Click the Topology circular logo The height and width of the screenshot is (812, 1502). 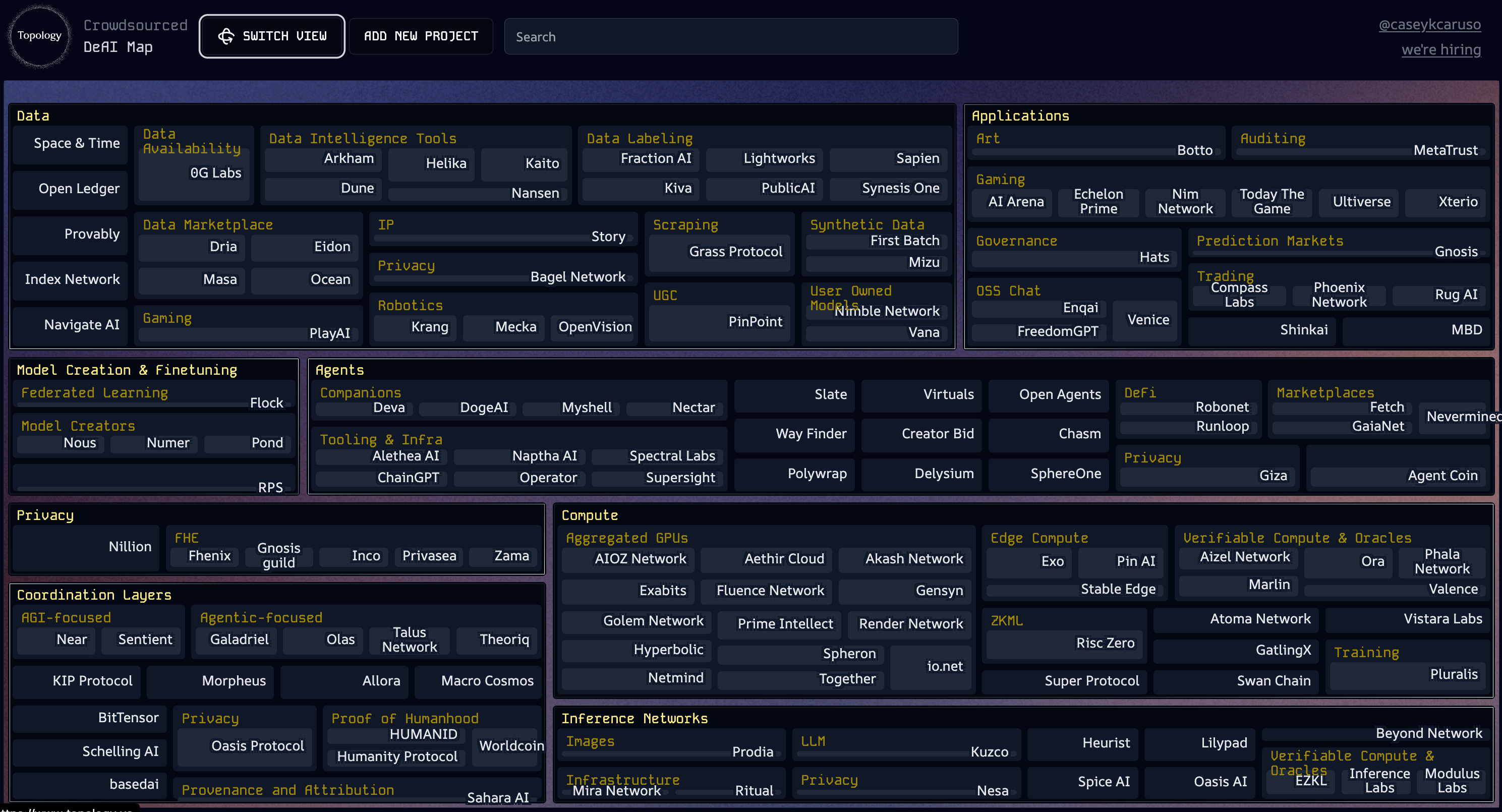[x=39, y=36]
